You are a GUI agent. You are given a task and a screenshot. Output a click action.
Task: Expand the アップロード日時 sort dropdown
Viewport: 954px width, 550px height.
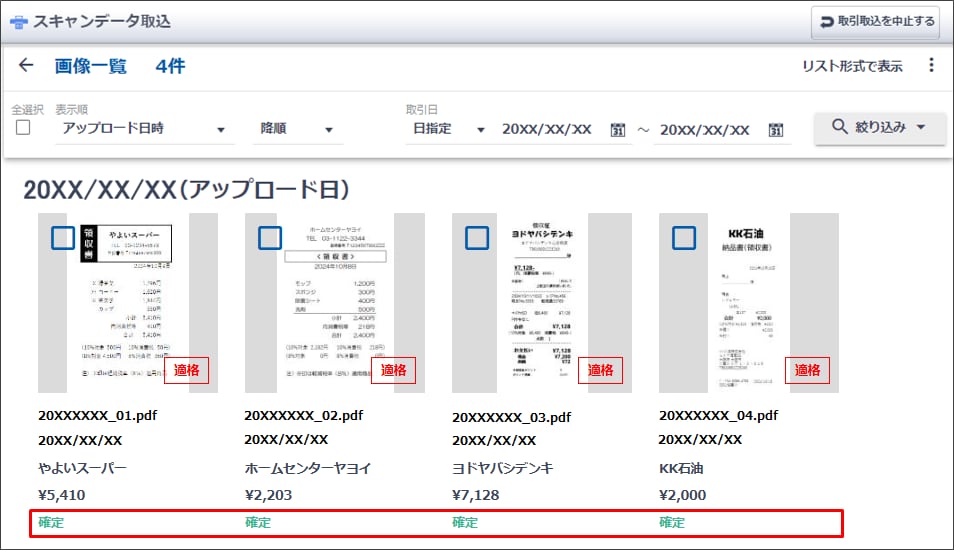pyautogui.click(x=143, y=129)
